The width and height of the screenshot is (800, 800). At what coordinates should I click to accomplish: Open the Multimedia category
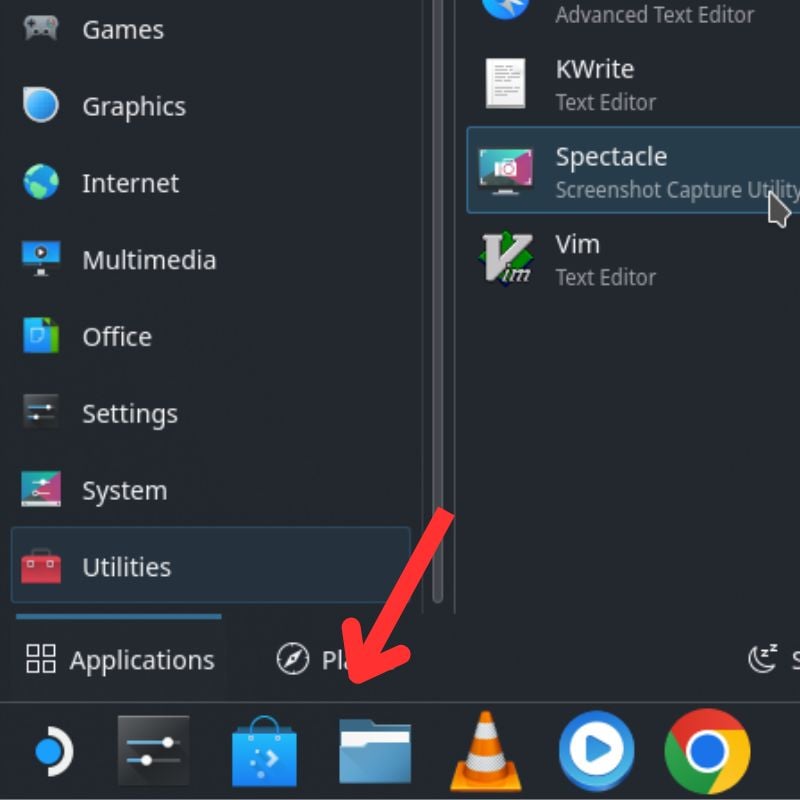click(x=210, y=260)
